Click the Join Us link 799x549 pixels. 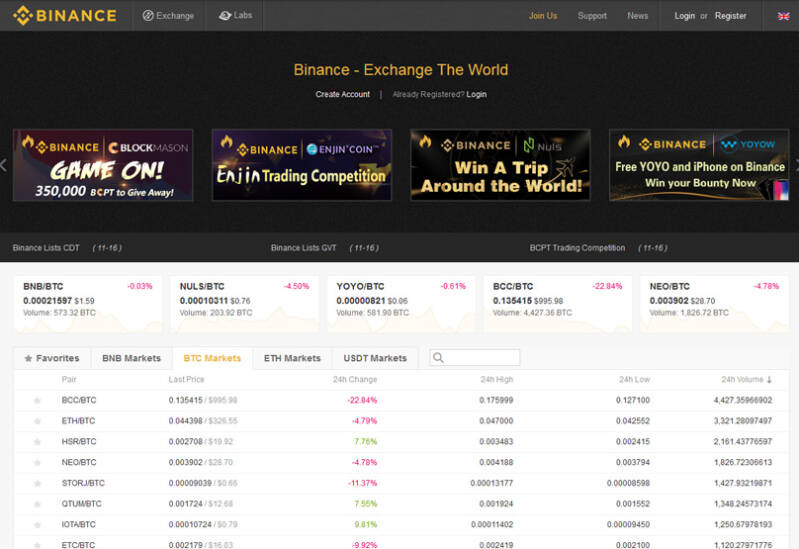click(x=543, y=16)
